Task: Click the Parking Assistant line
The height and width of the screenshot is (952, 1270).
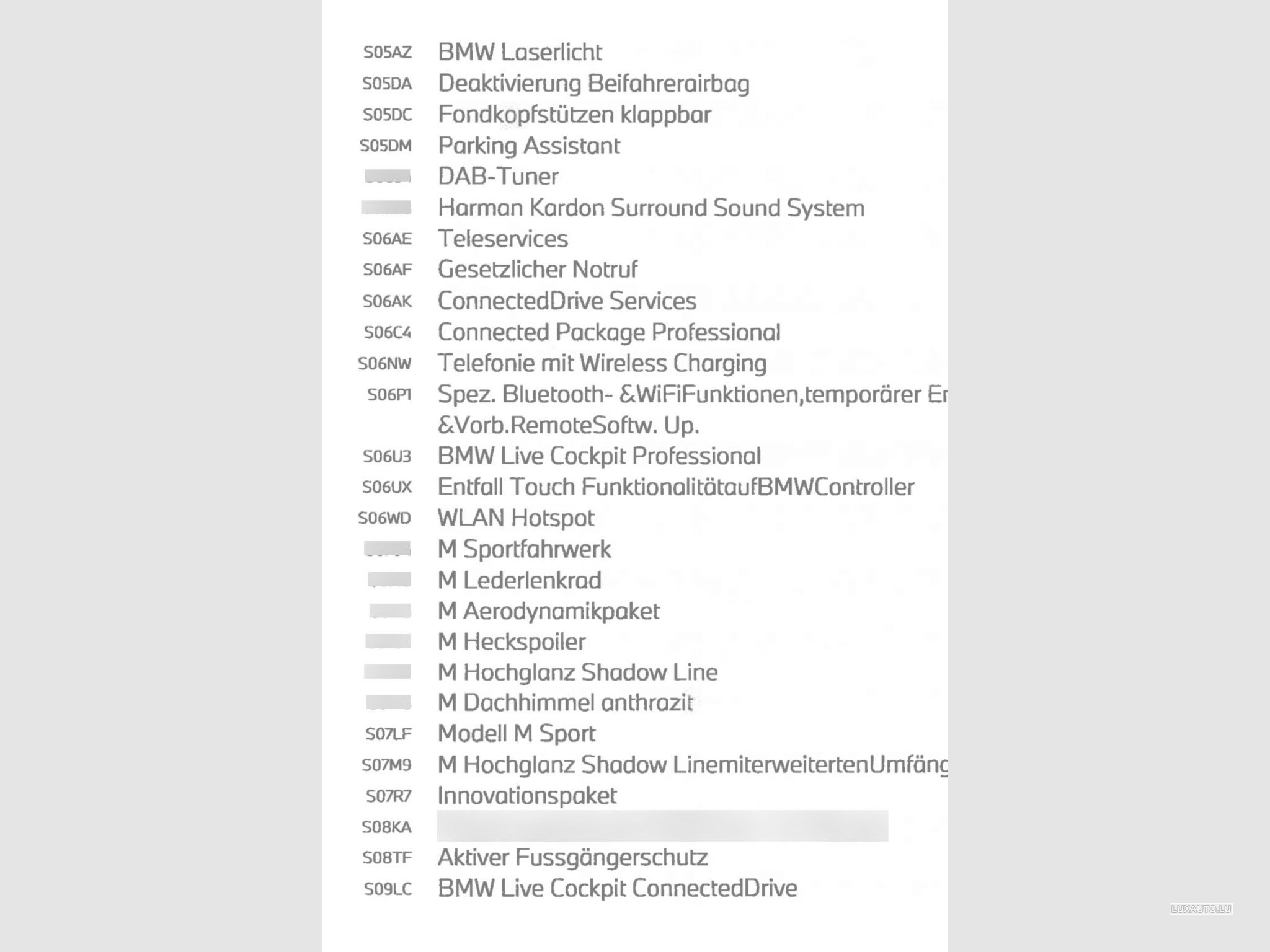Action: (x=529, y=146)
